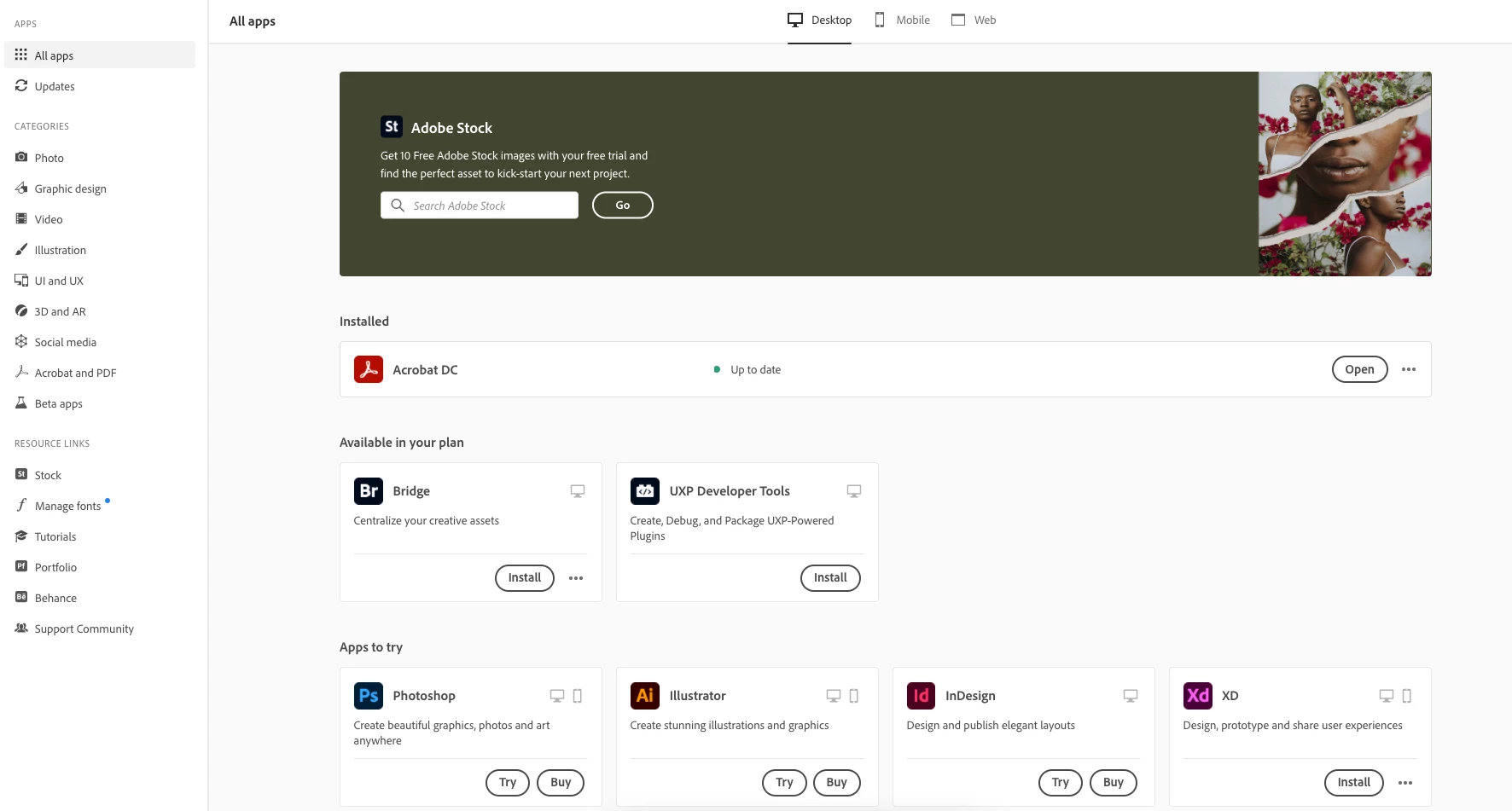Open the Beta apps category
Viewport: 1512px width, 811px height.
pos(100,403)
